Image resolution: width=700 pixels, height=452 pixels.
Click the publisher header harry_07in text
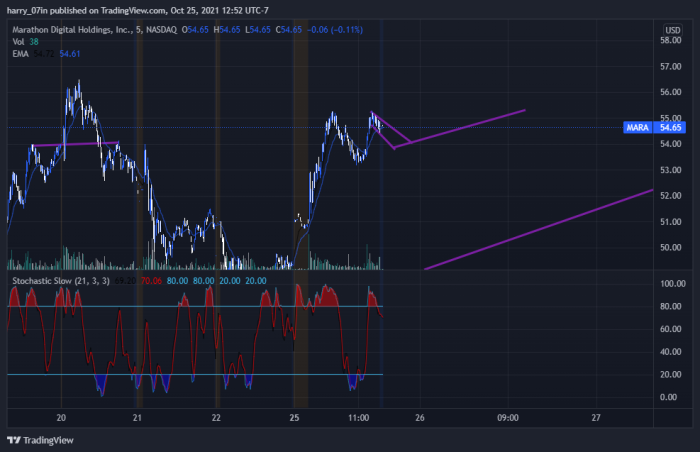tap(27, 10)
